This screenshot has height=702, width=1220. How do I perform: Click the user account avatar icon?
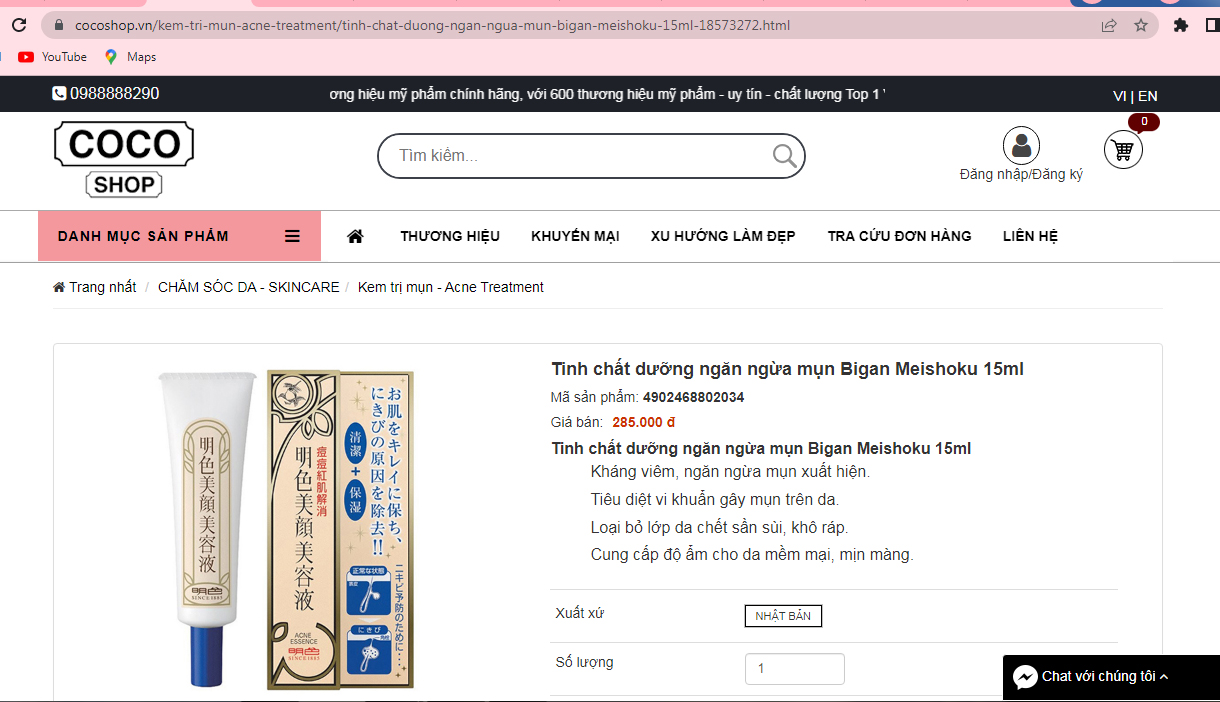click(1021, 146)
